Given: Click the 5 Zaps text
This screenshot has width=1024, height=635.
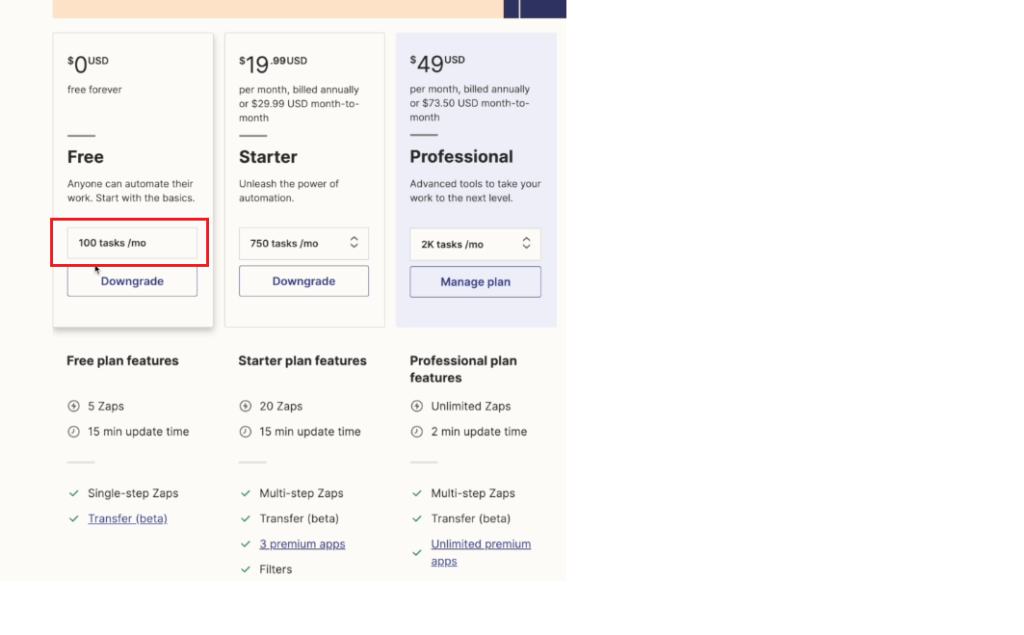Looking at the screenshot, I should (x=106, y=406).
